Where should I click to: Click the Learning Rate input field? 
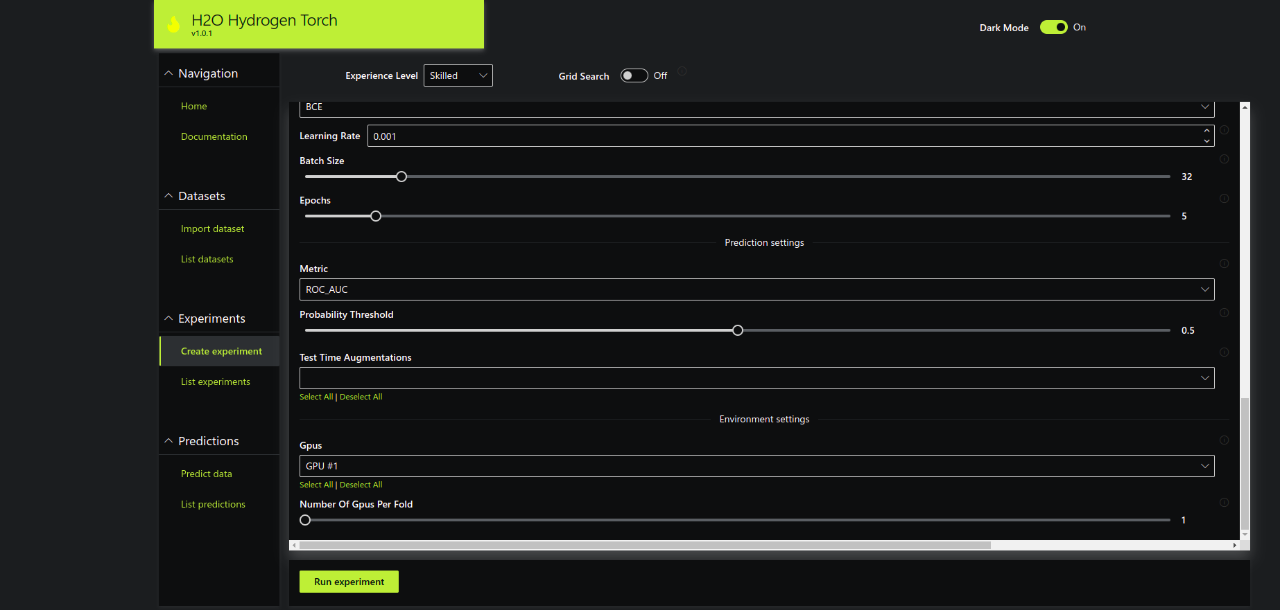(x=780, y=136)
